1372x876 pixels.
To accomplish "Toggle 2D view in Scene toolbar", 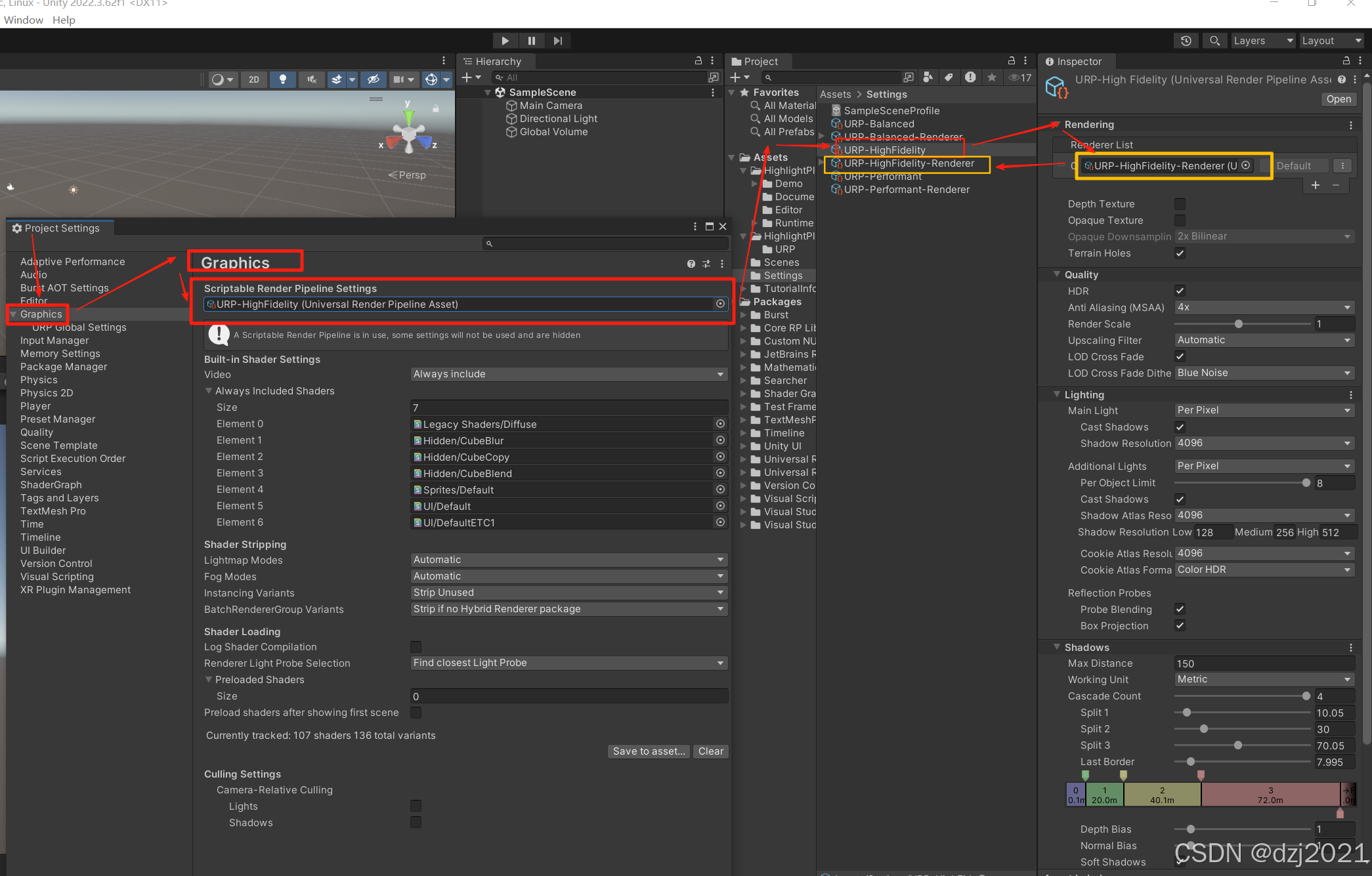I will 254,79.
